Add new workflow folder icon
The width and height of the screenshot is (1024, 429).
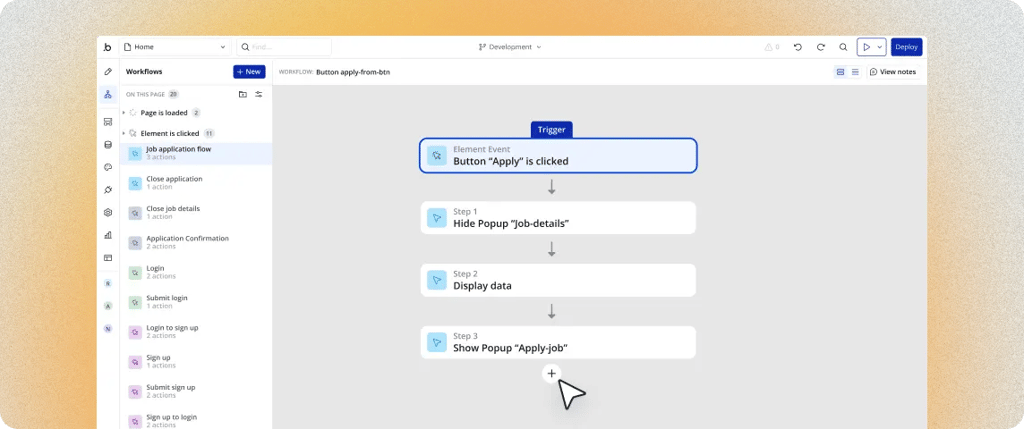point(242,94)
